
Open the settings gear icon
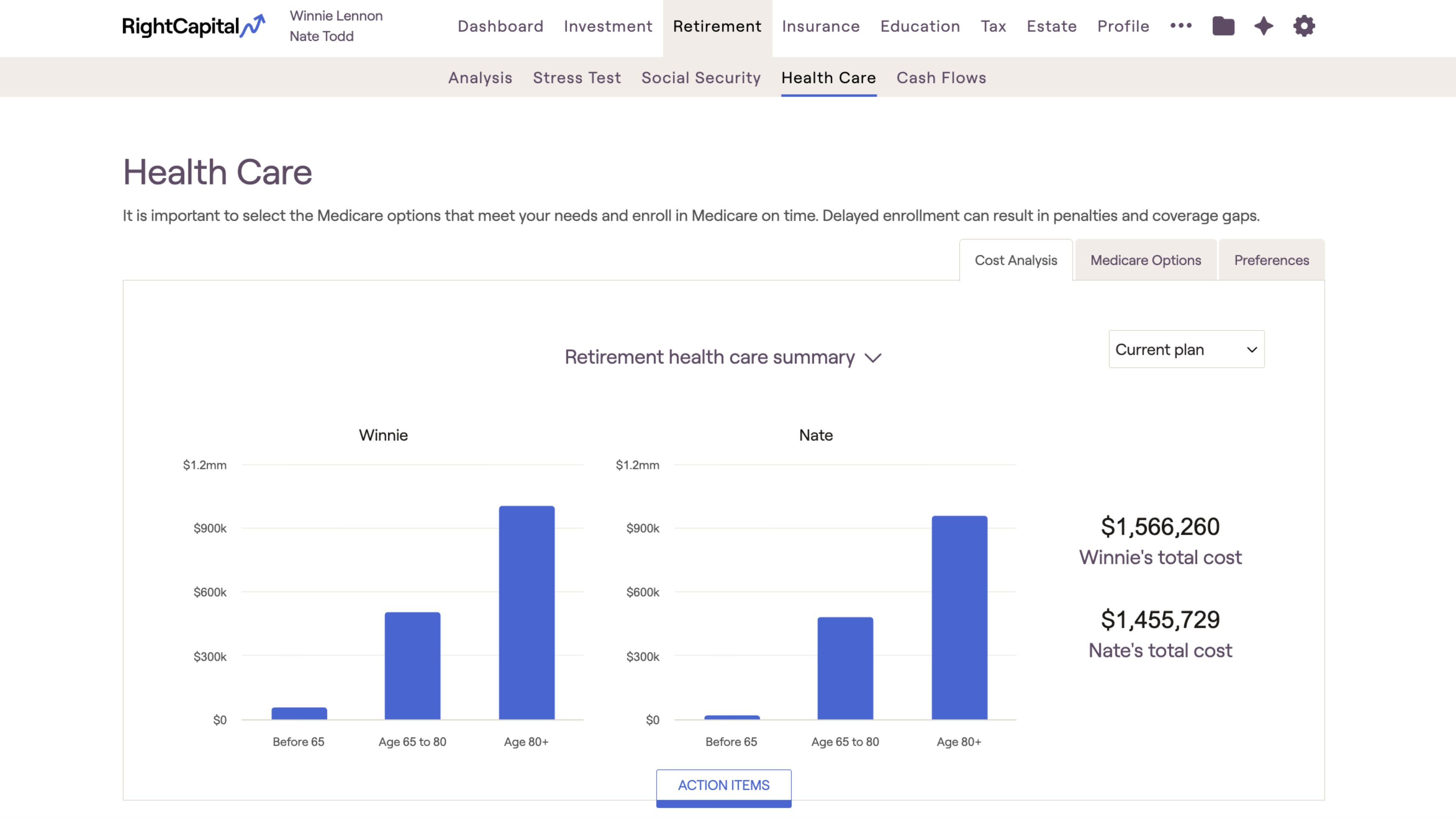pos(1304,26)
